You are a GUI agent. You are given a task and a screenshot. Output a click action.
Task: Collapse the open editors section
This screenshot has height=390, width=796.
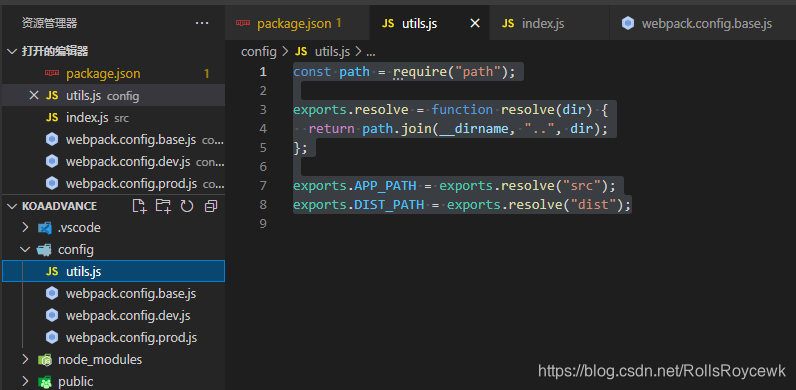11,51
